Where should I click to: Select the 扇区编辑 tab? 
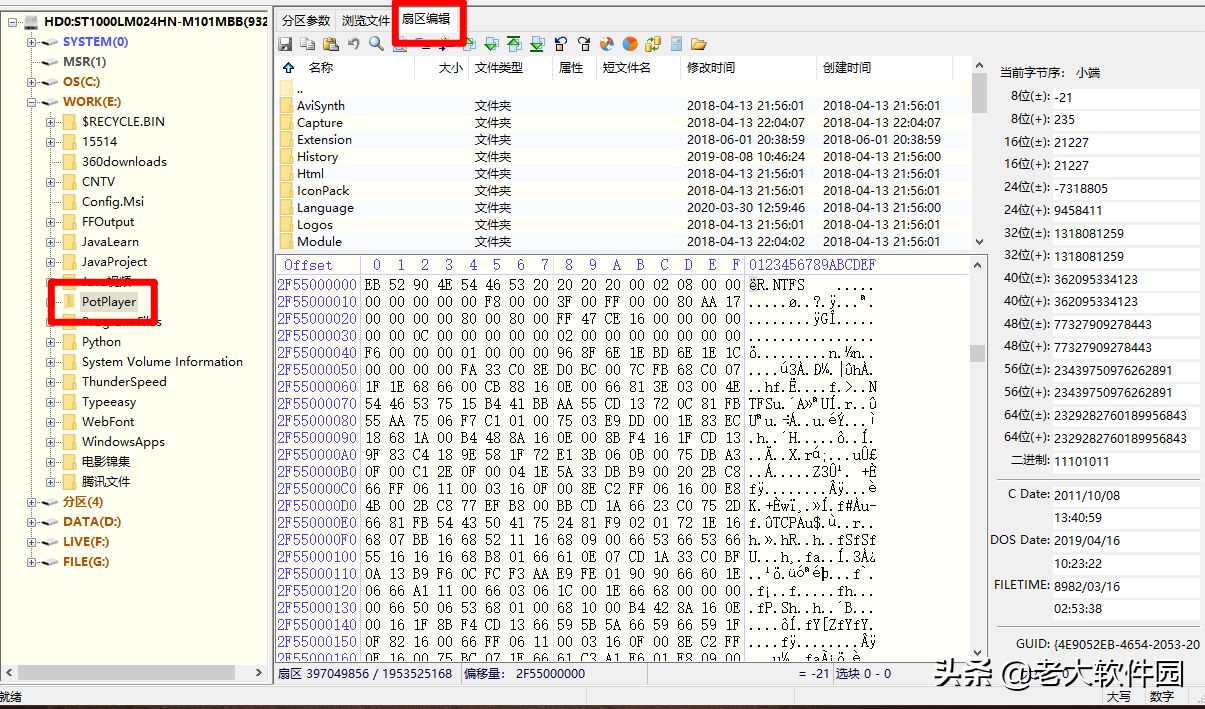(x=425, y=19)
